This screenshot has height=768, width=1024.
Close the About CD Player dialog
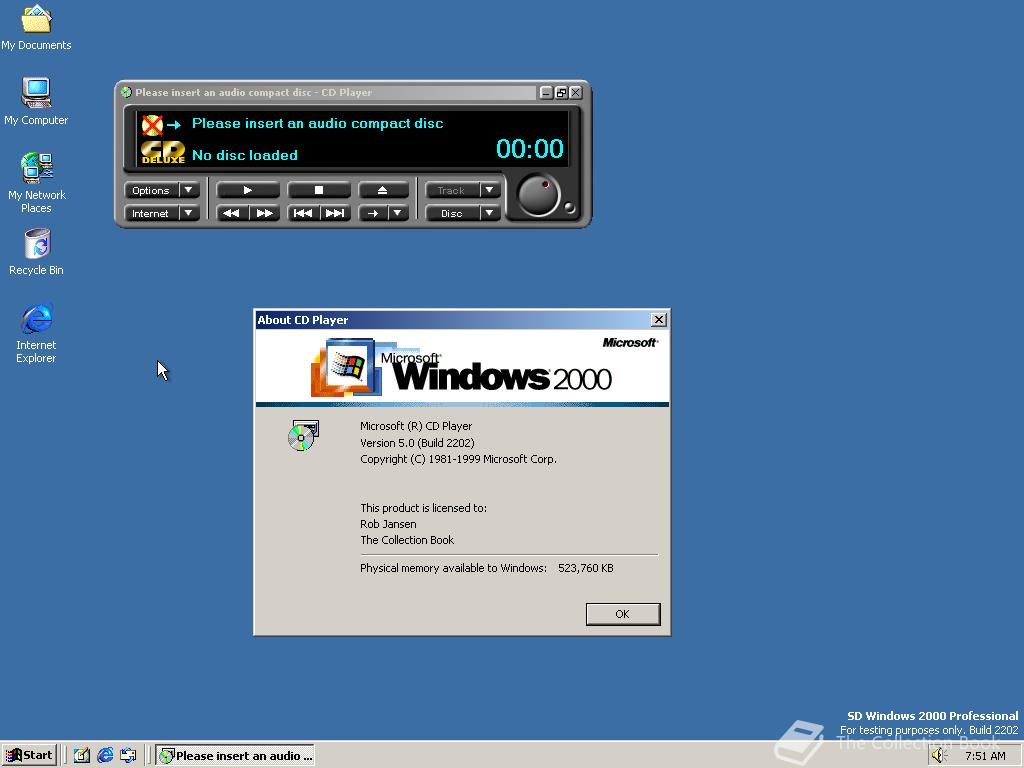659,319
